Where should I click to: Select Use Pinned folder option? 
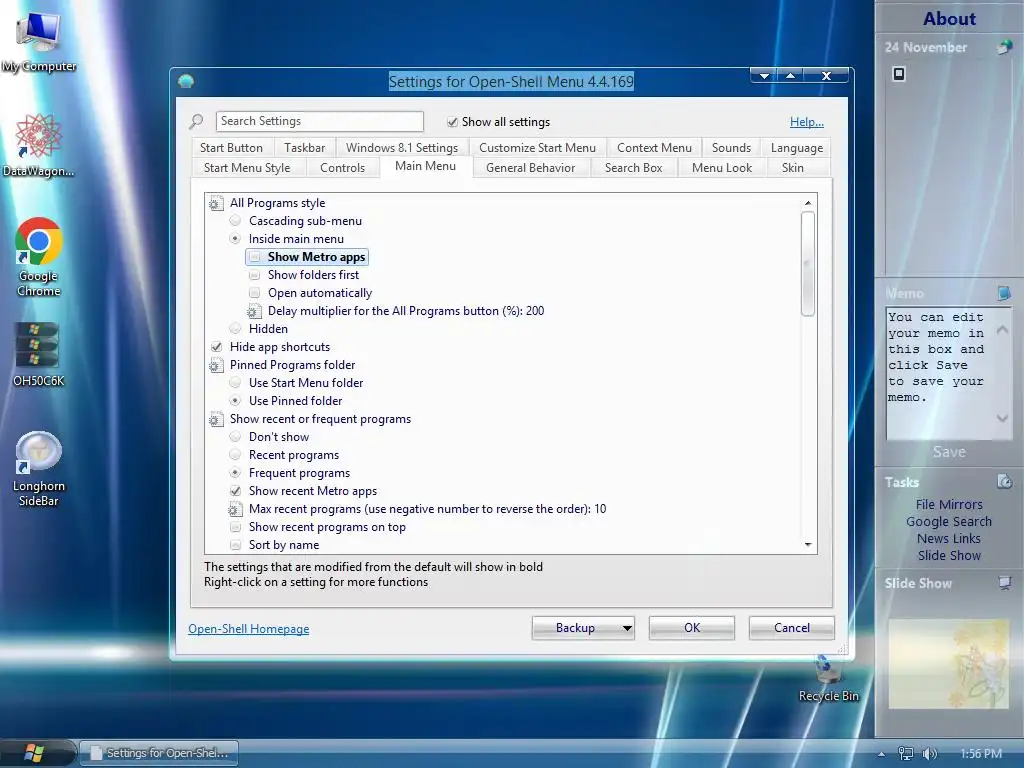235,401
